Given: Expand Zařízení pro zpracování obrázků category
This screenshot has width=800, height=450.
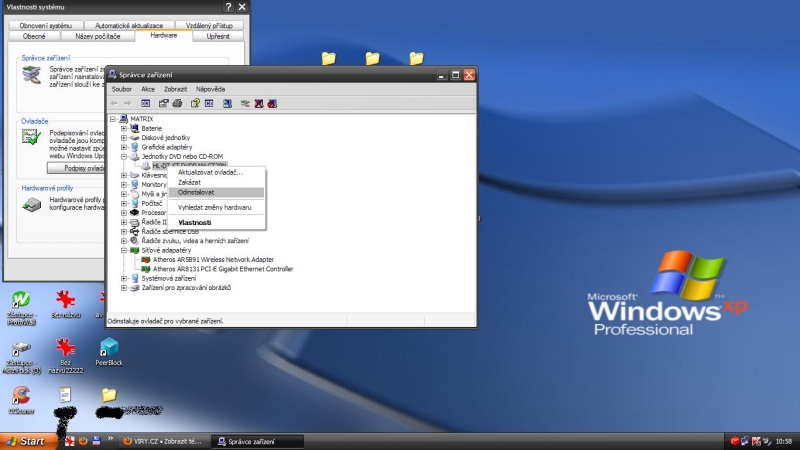Looking at the screenshot, I should click(123, 288).
